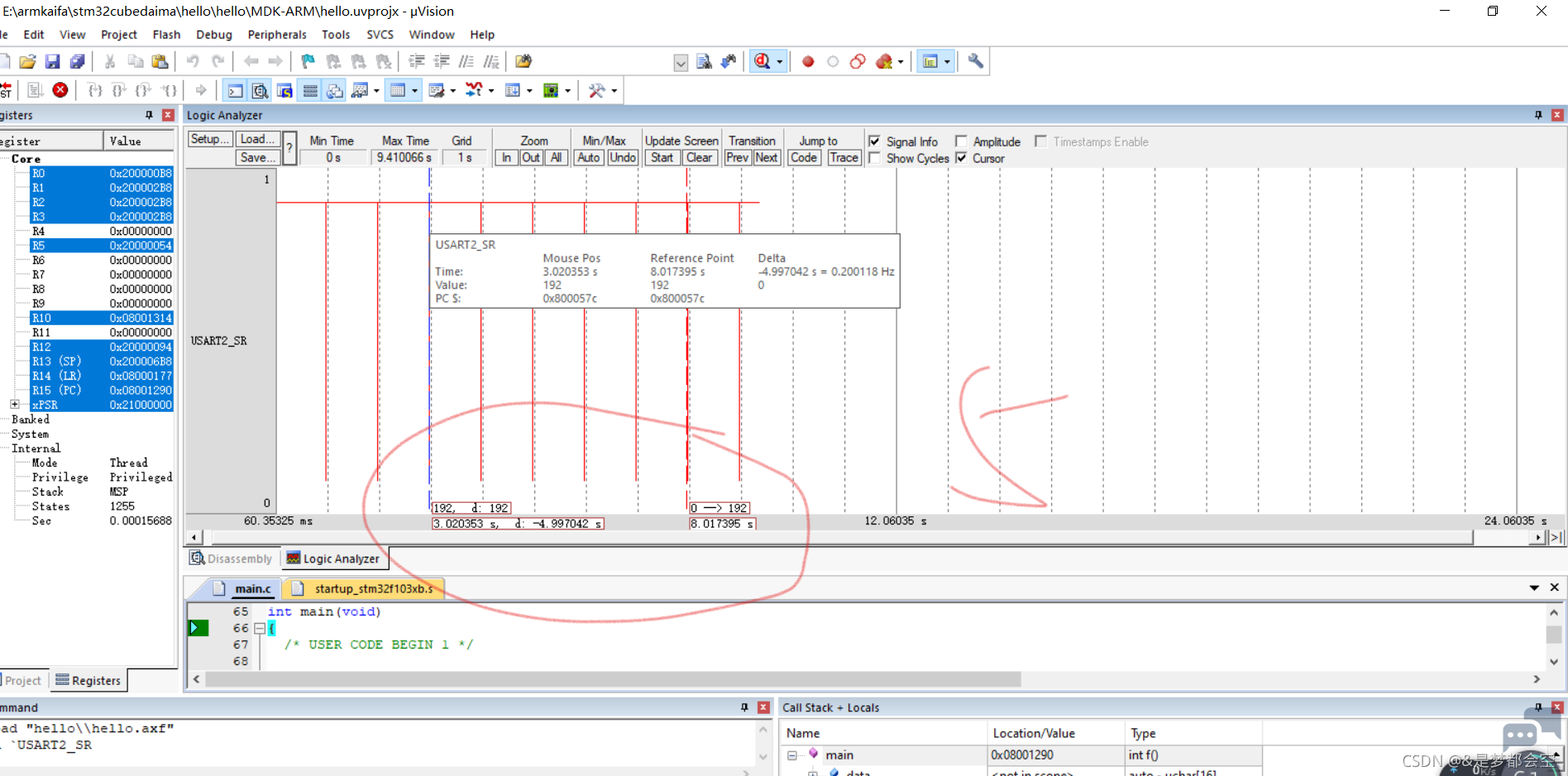Image resolution: width=1568 pixels, height=776 pixels.
Task: Click the Zoom All button
Action: click(x=557, y=157)
